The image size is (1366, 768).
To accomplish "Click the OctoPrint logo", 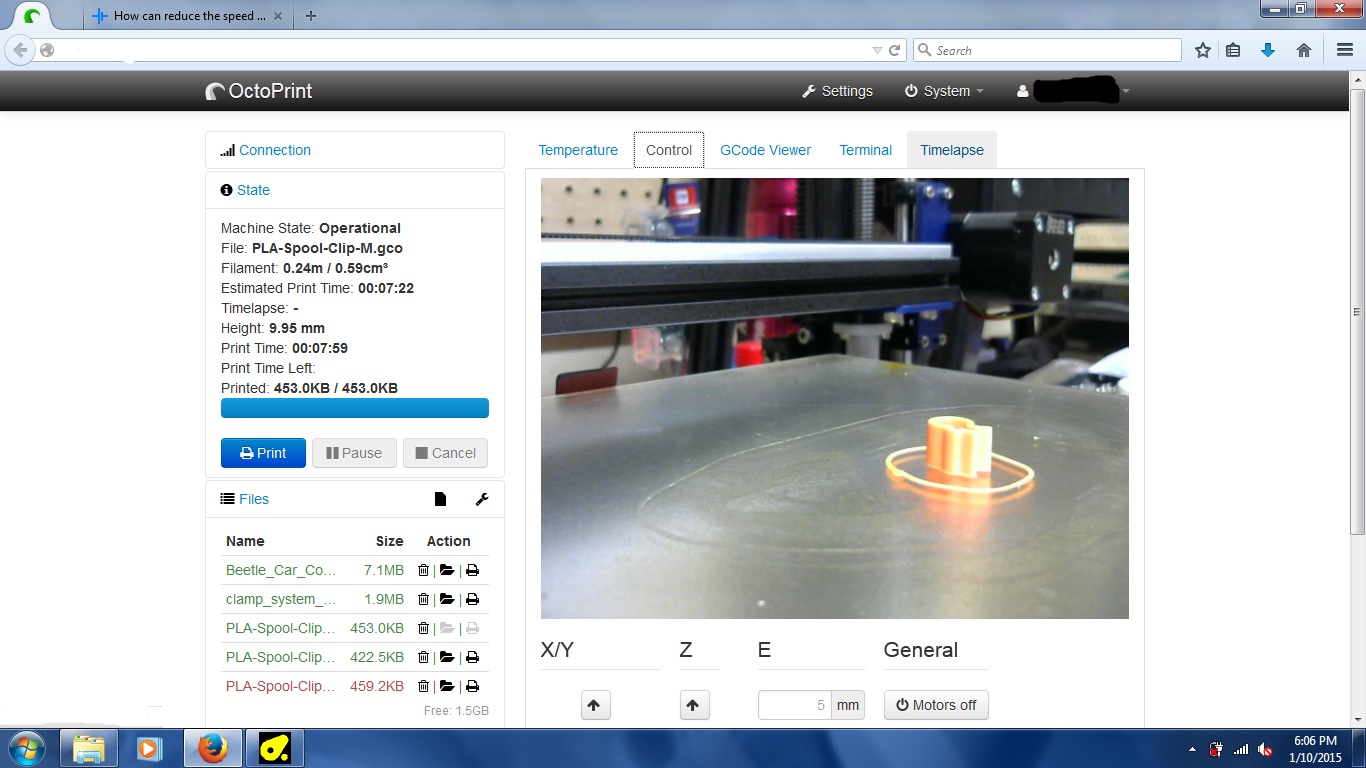I will 259,91.
